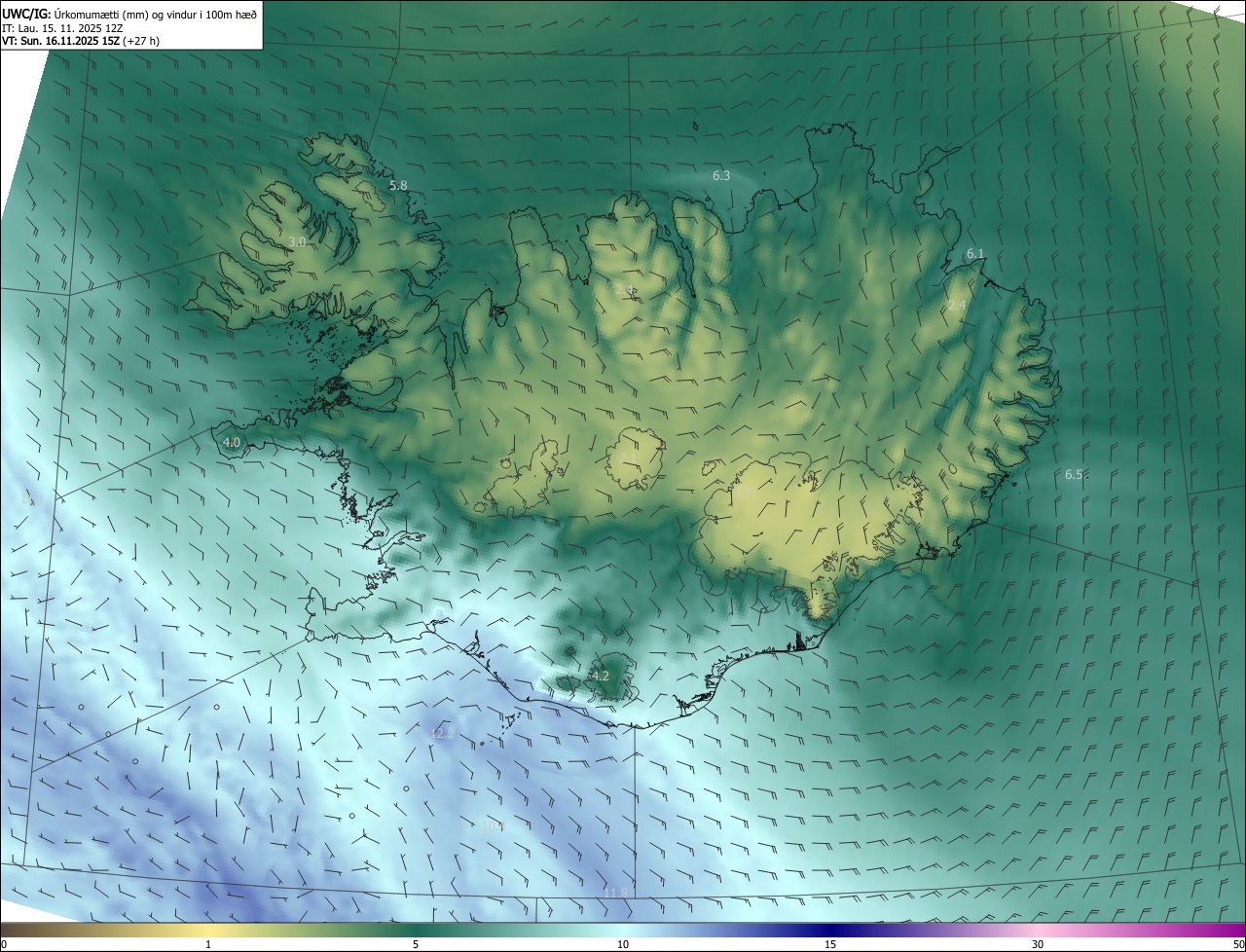Click the 4.2 value near the south coast
The image size is (1246, 952).
[601, 676]
